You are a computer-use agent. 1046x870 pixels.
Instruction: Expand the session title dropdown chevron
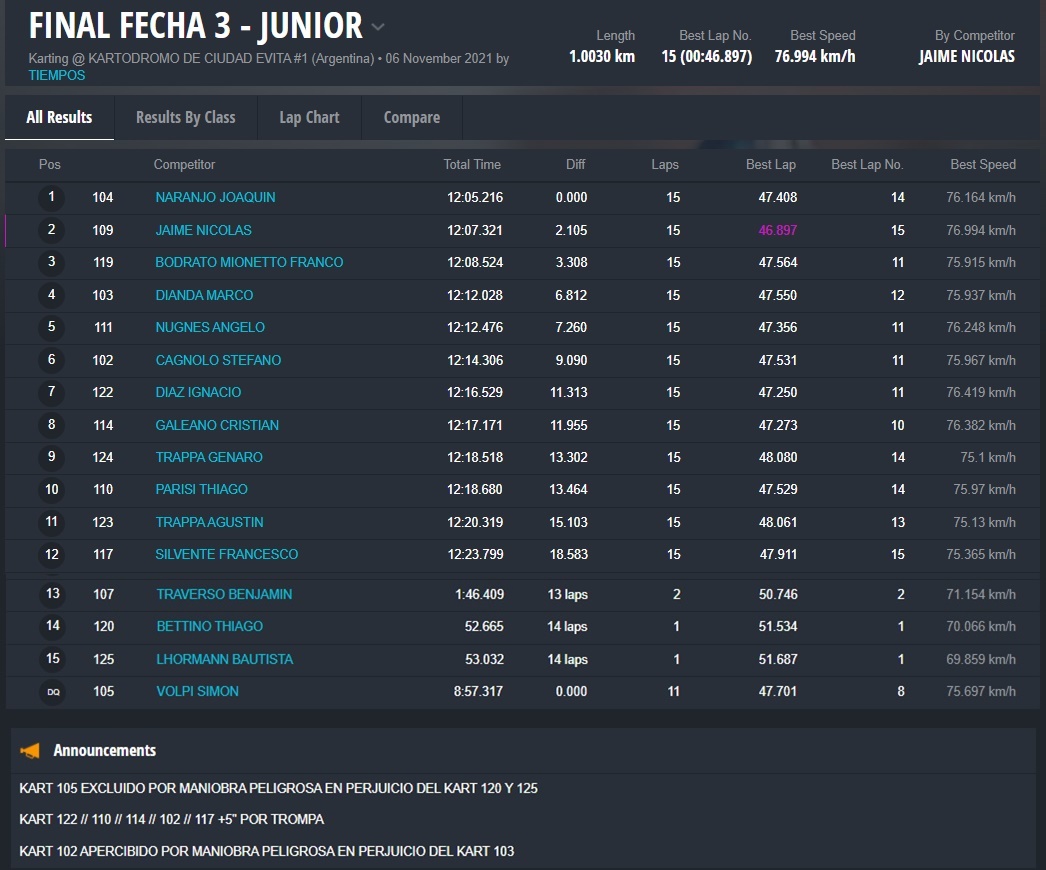377,27
